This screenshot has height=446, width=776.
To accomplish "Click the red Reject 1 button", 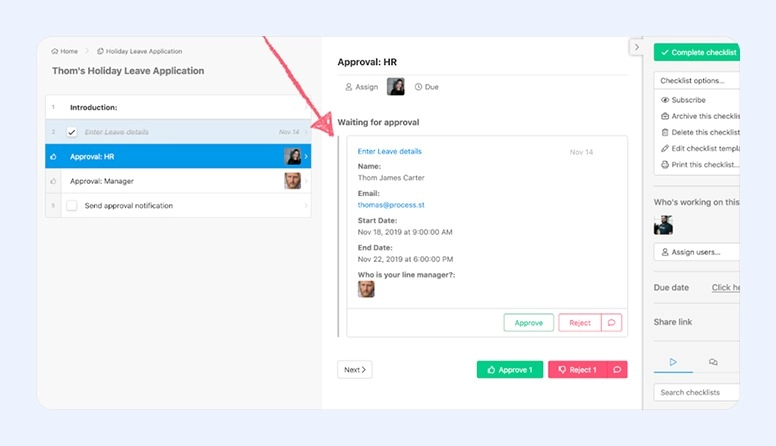I will (578, 370).
